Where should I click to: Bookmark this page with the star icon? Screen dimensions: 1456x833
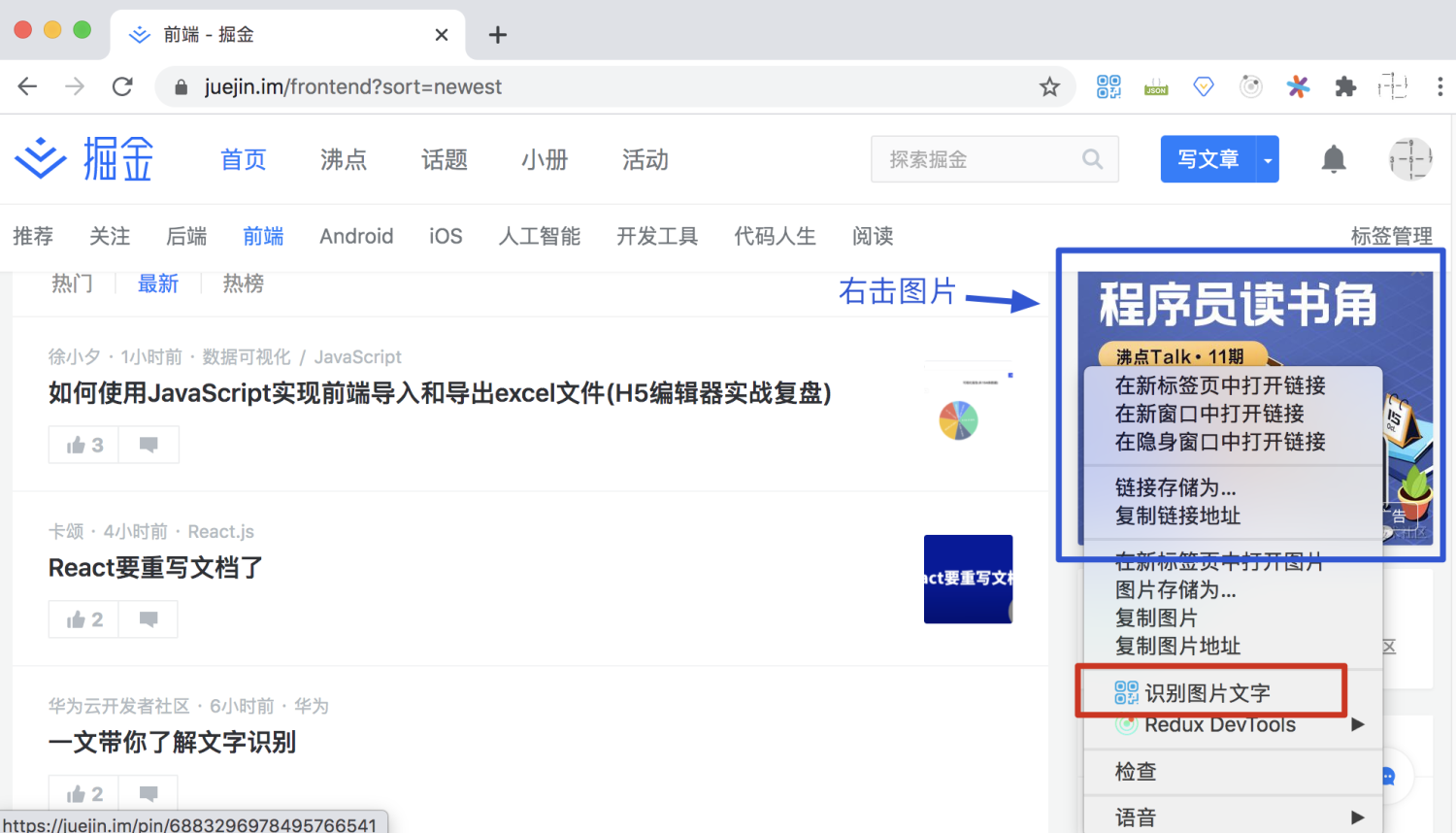1049,87
